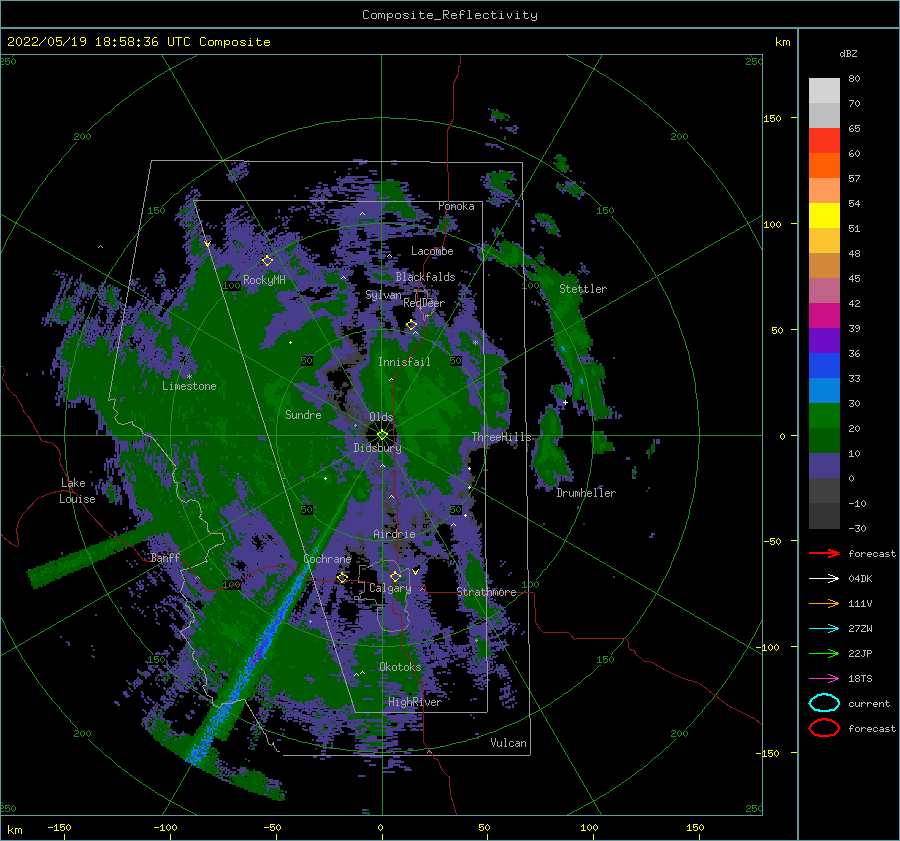This screenshot has width=900, height=841.
Task: Click the Vulcan label
Action: coord(509,743)
